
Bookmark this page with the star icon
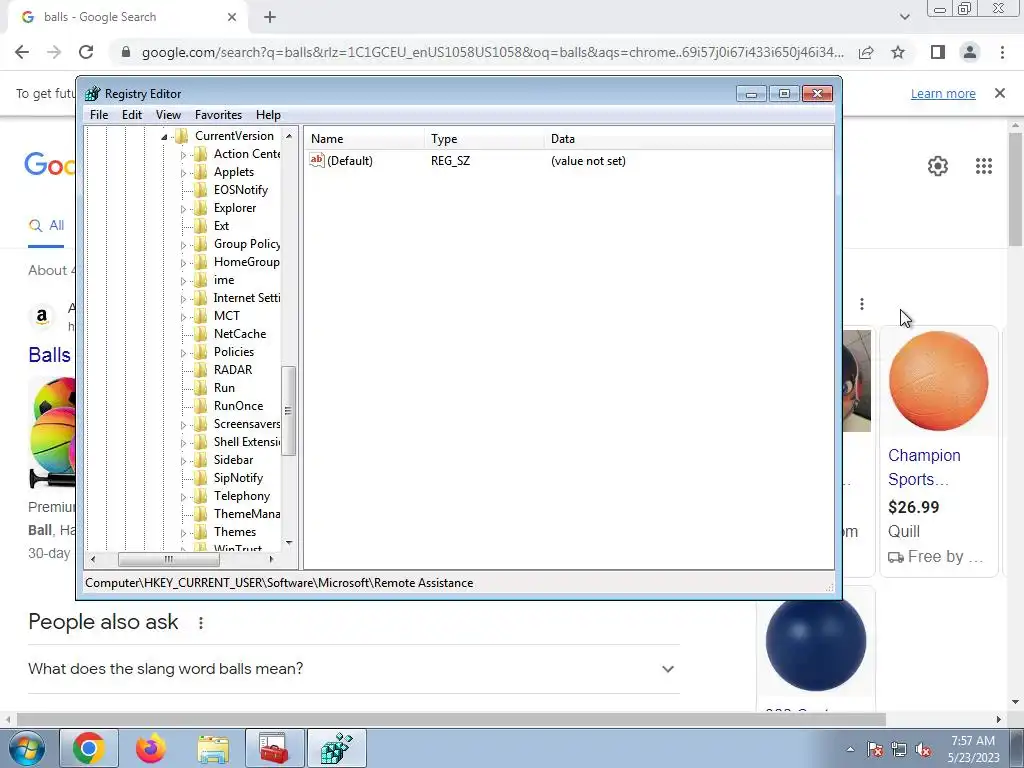point(898,52)
